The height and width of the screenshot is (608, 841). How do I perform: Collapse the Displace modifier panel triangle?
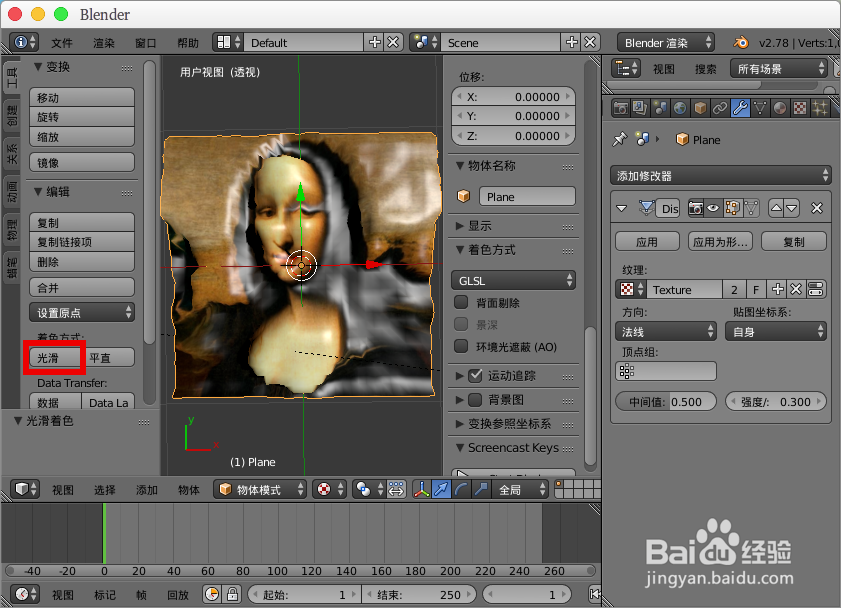[622, 208]
